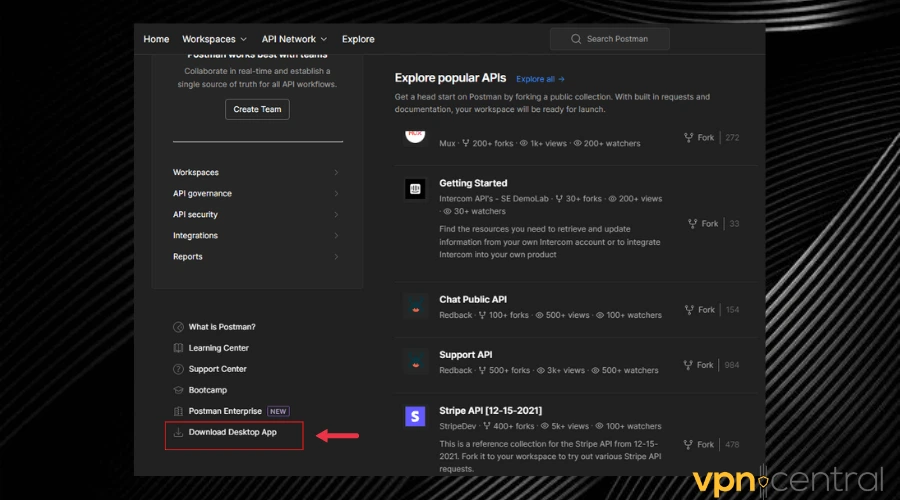
Task: Click the Search Postman field
Action: [610, 39]
